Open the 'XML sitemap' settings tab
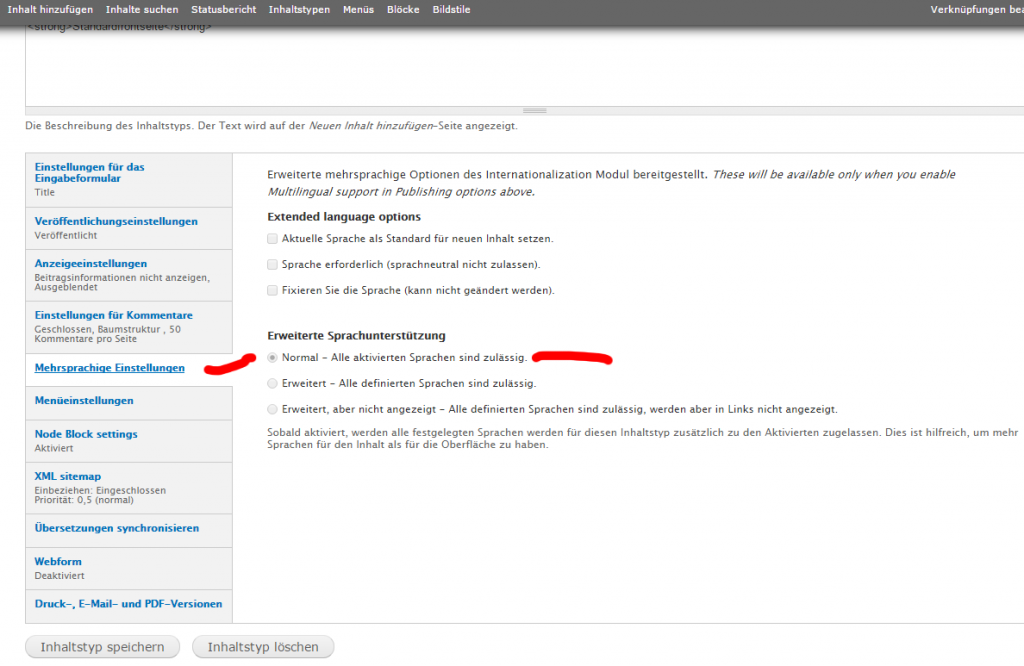 pos(68,476)
